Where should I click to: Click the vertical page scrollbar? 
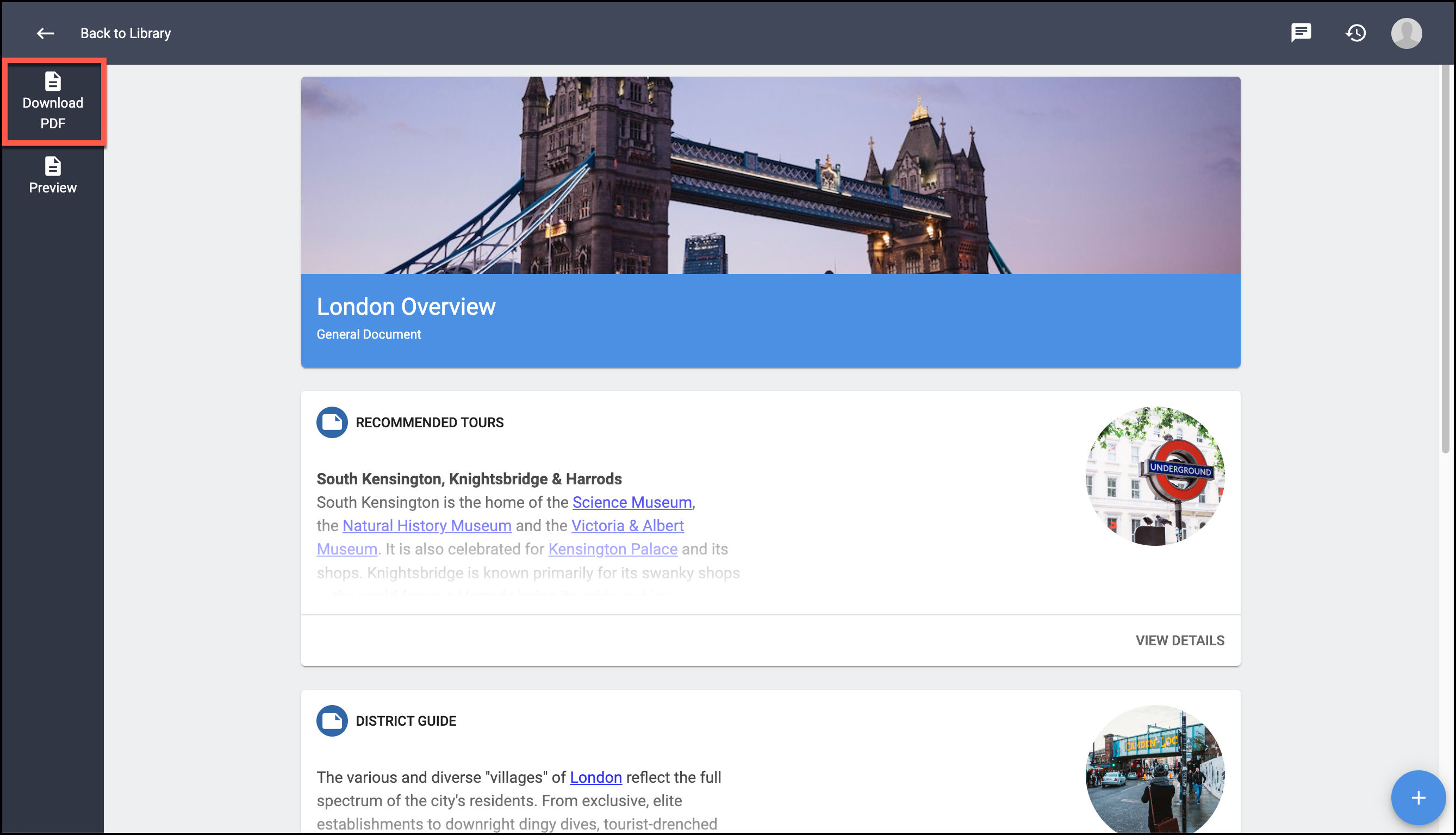[1445, 259]
